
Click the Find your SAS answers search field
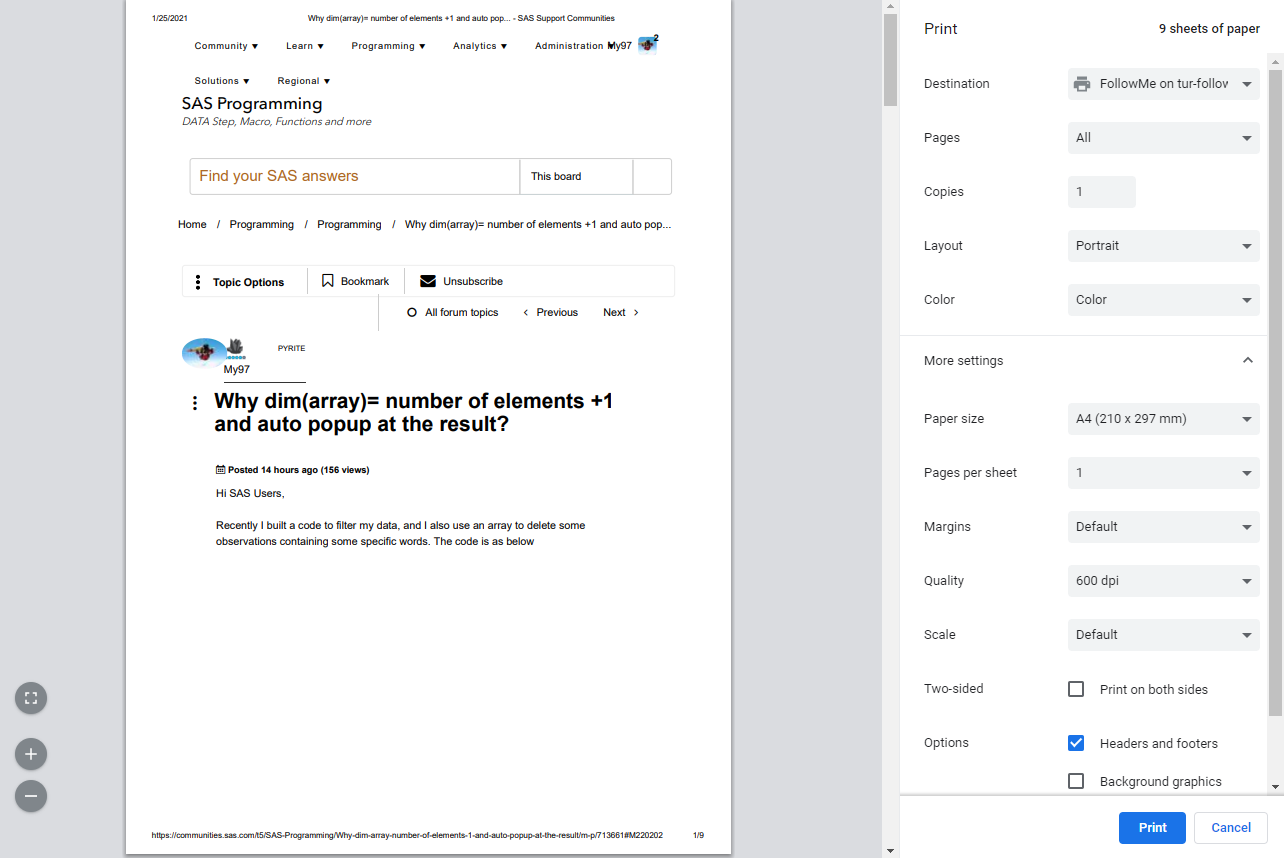point(354,176)
